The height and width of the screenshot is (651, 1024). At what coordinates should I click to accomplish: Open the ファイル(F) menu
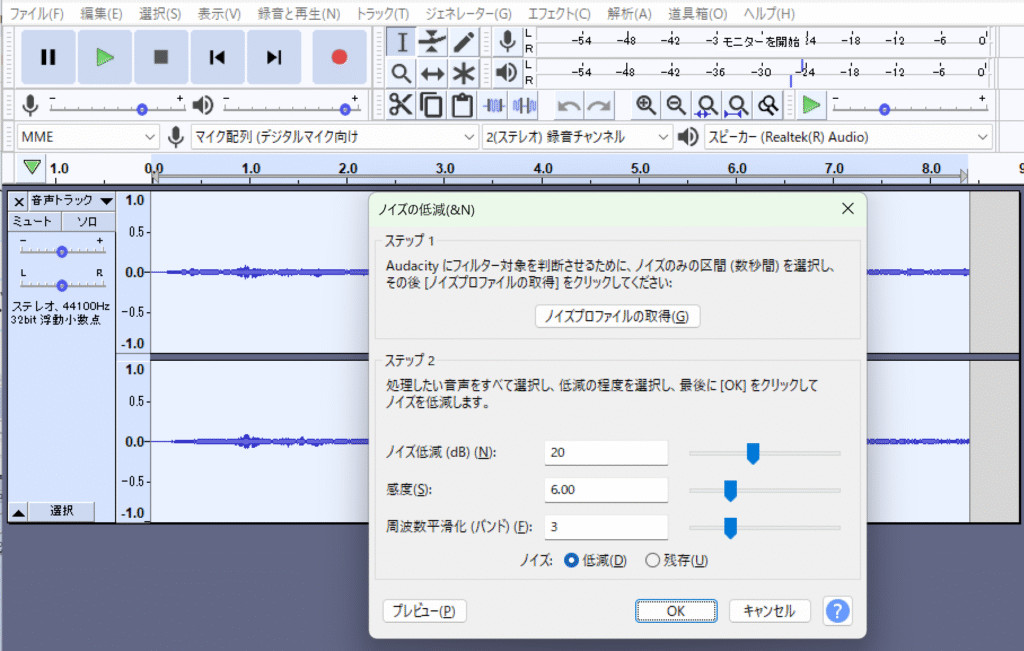click(36, 14)
